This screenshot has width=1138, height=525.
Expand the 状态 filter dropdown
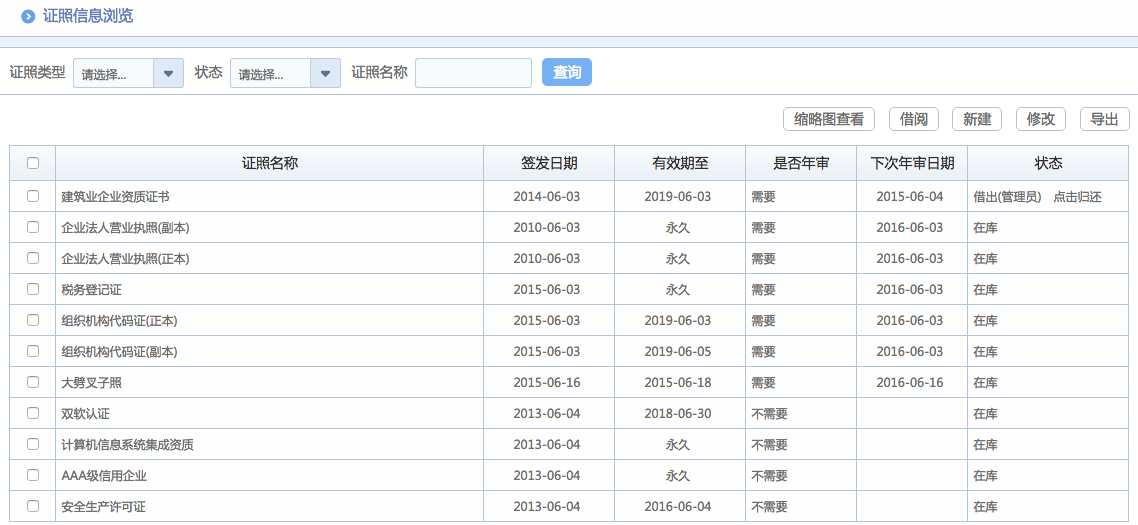[325, 73]
